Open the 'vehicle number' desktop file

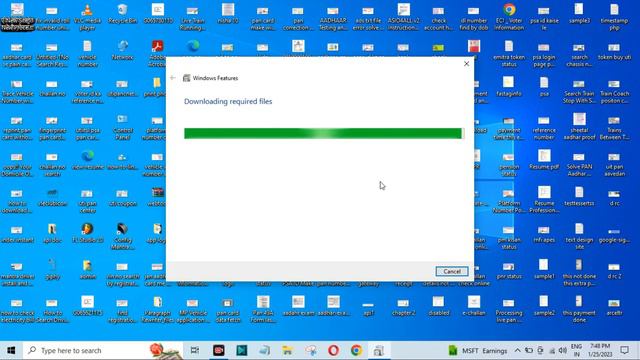tap(87, 53)
